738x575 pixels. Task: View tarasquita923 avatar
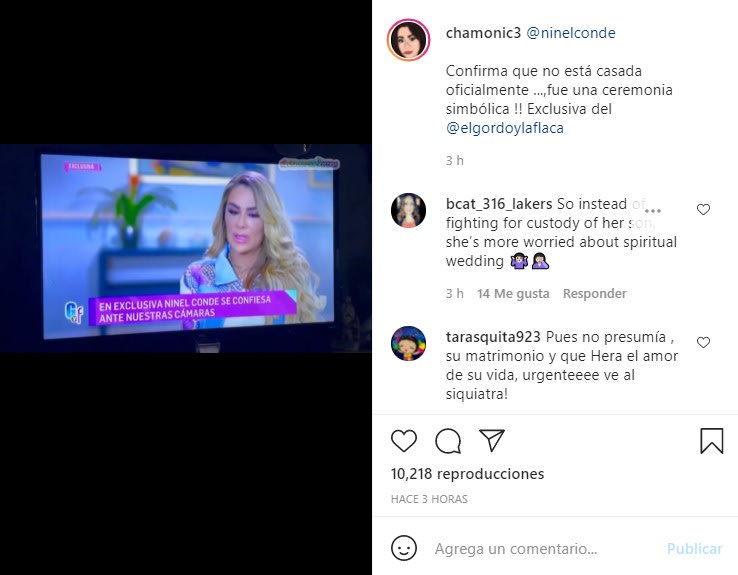click(x=409, y=343)
